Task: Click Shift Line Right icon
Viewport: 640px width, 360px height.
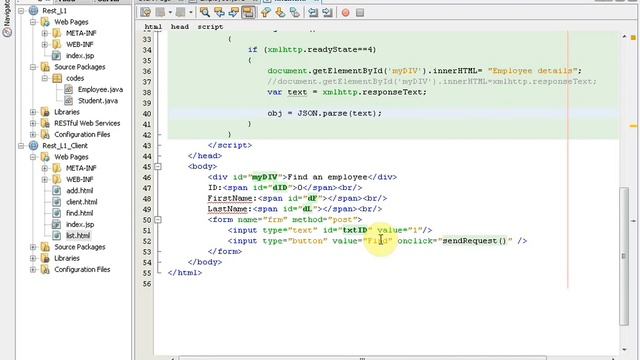Action: click(327, 13)
